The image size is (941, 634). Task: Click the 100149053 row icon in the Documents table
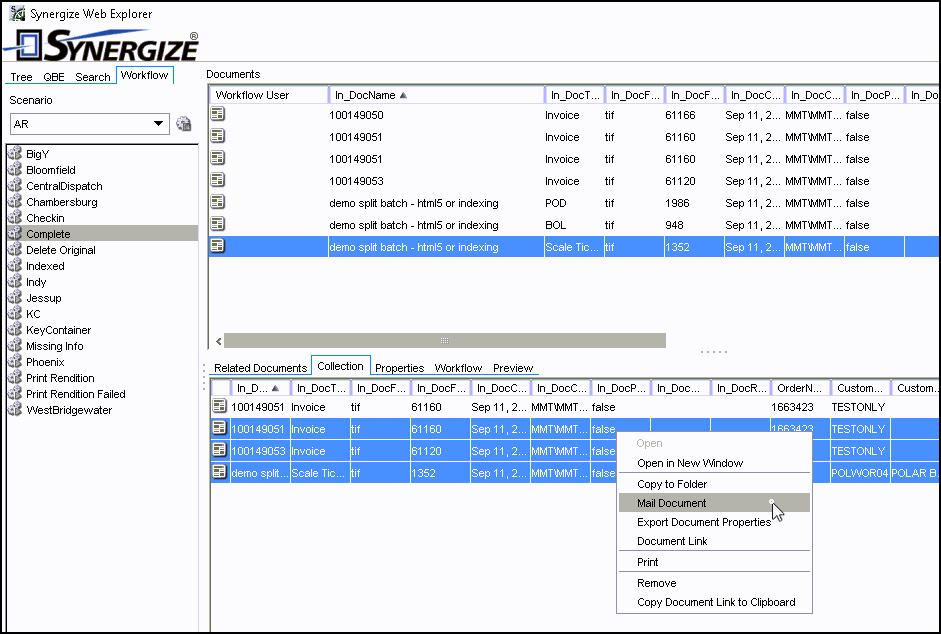click(217, 180)
